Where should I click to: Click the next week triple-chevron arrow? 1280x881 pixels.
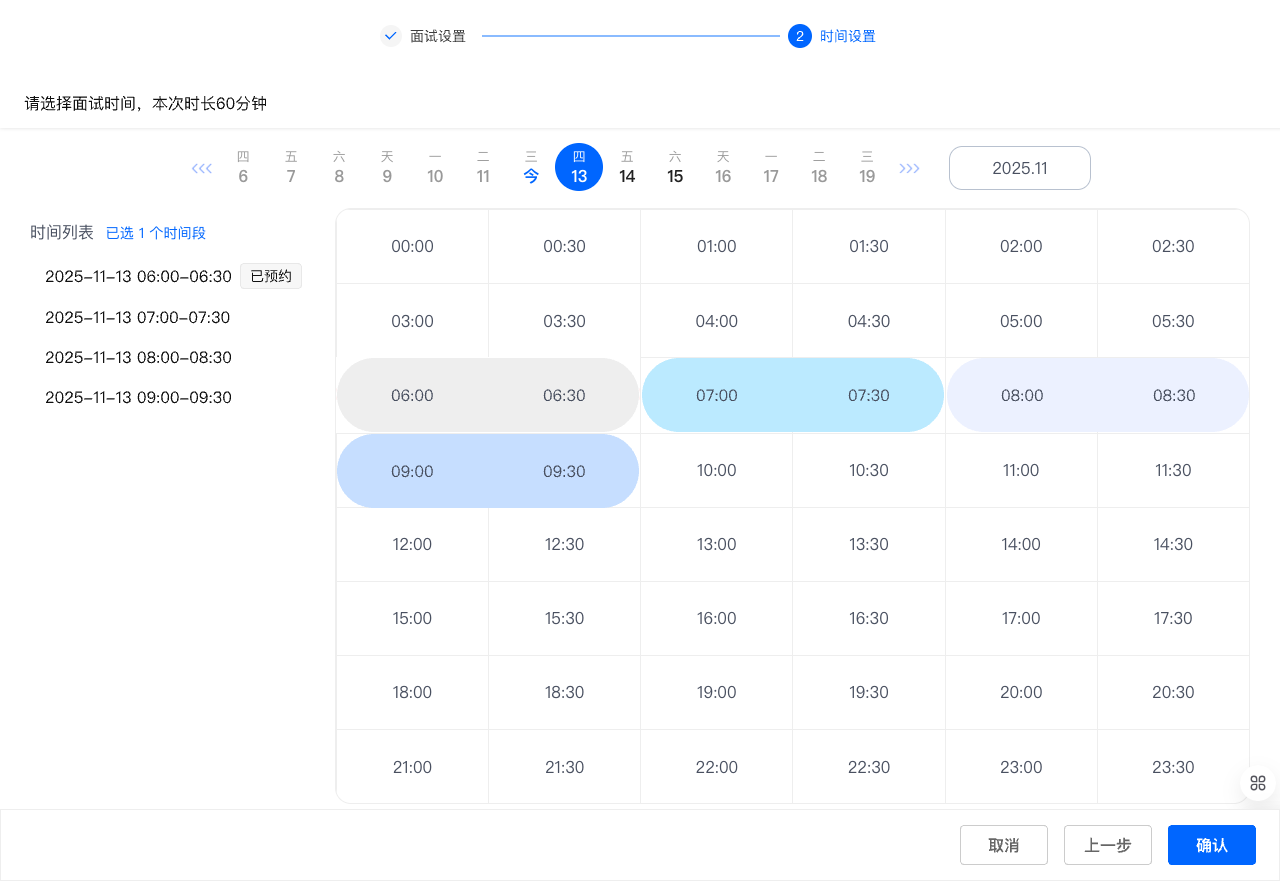point(909,168)
